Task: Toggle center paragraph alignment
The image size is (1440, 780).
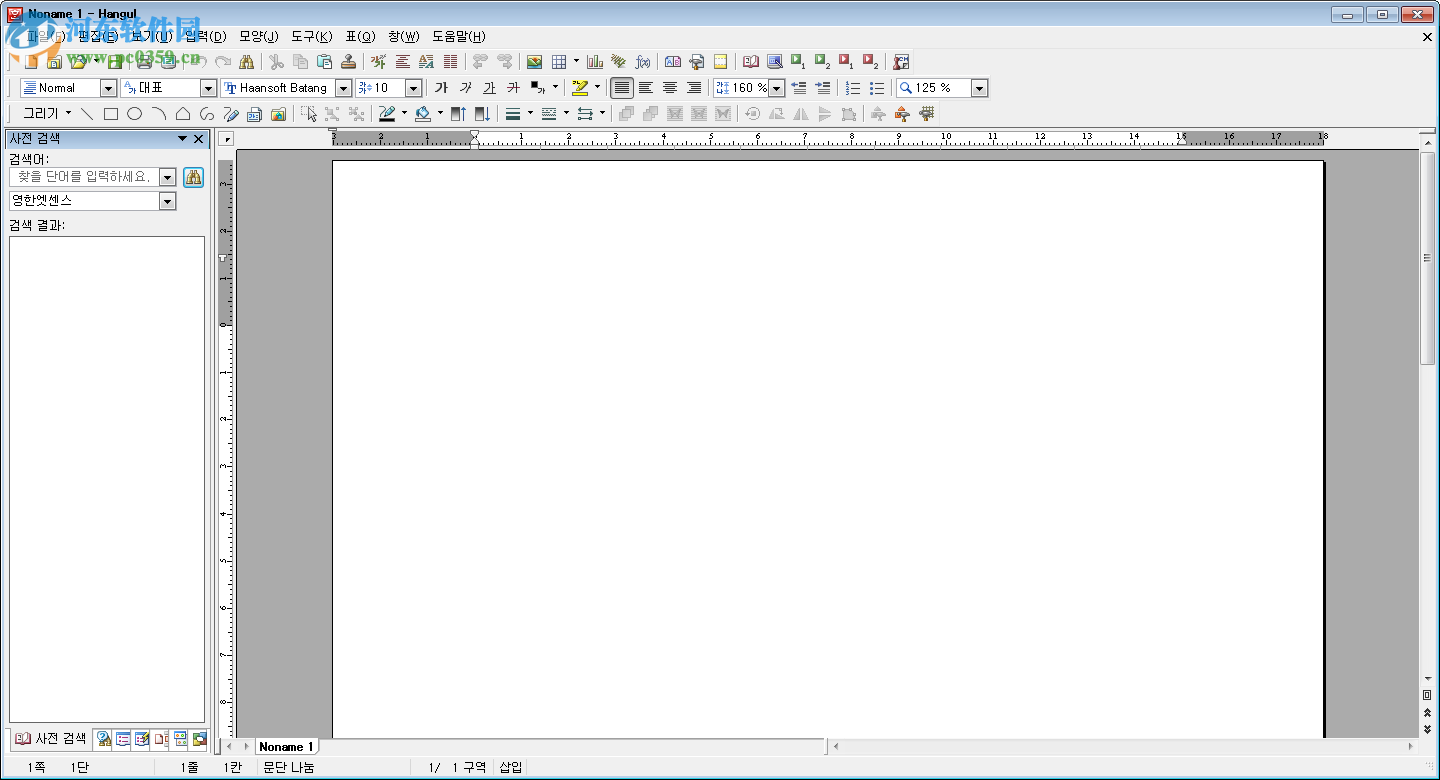Action: pos(670,88)
